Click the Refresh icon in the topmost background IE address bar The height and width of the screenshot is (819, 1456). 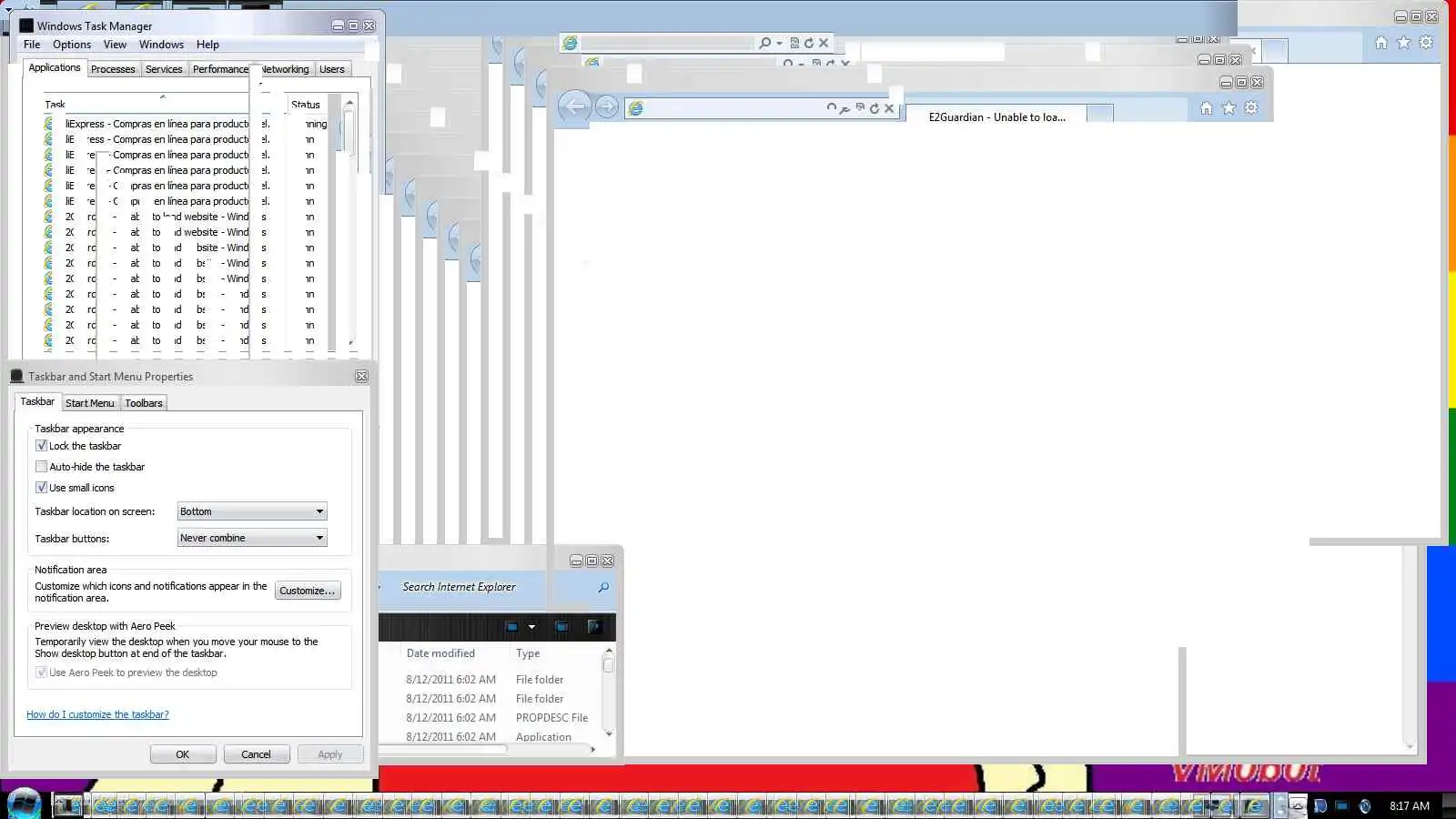[x=808, y=43]
